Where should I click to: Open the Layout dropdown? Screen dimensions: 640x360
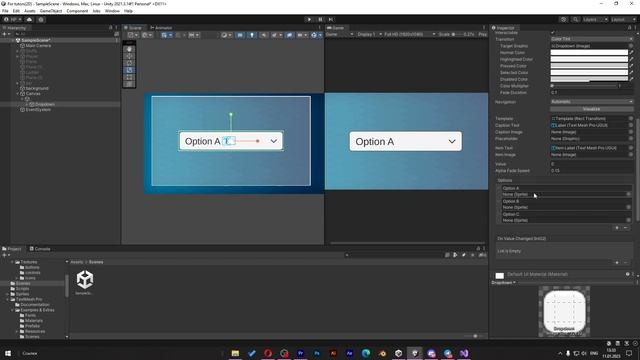(x=623, y=19)
